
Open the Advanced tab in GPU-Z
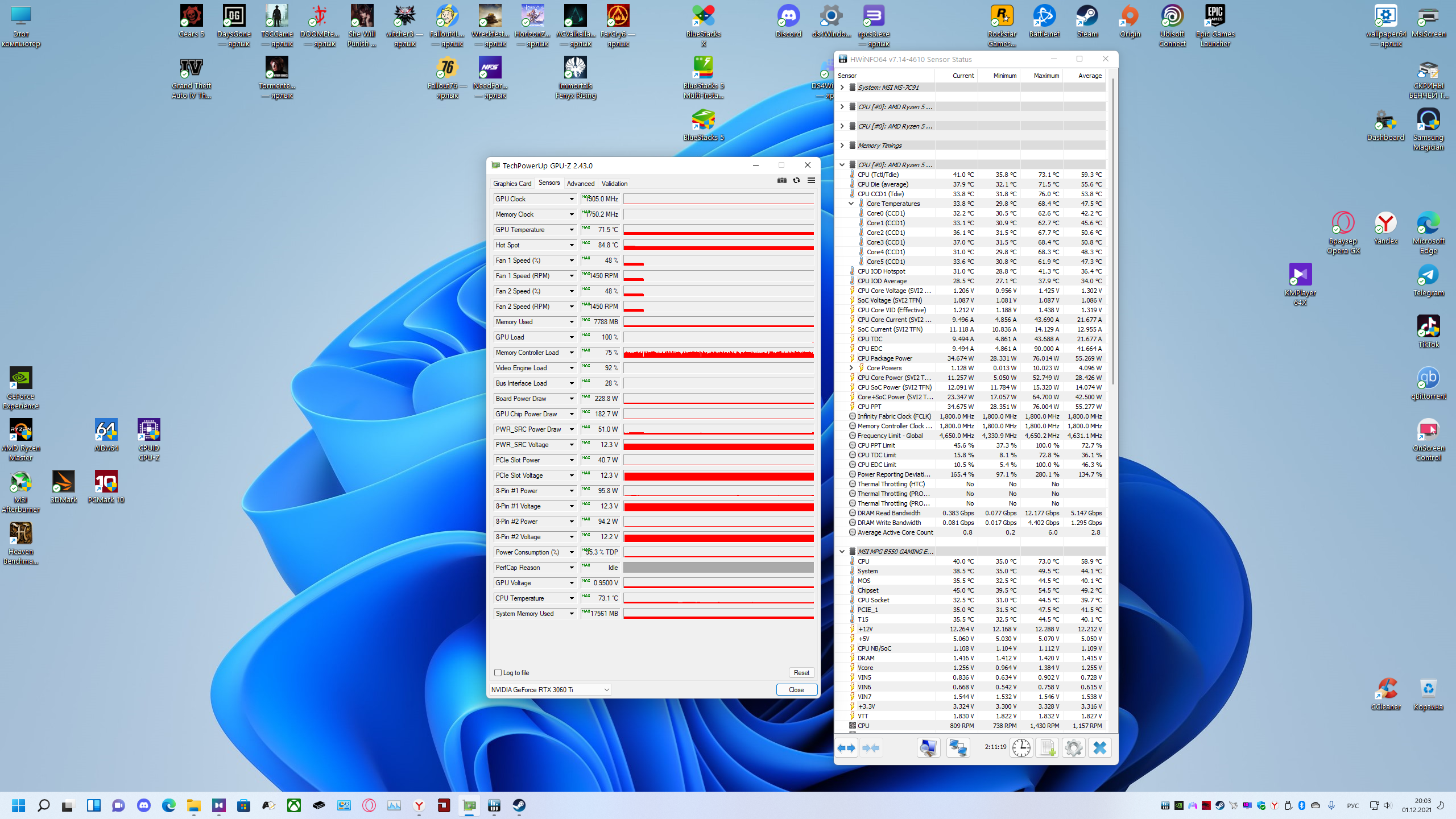point(580,183)
